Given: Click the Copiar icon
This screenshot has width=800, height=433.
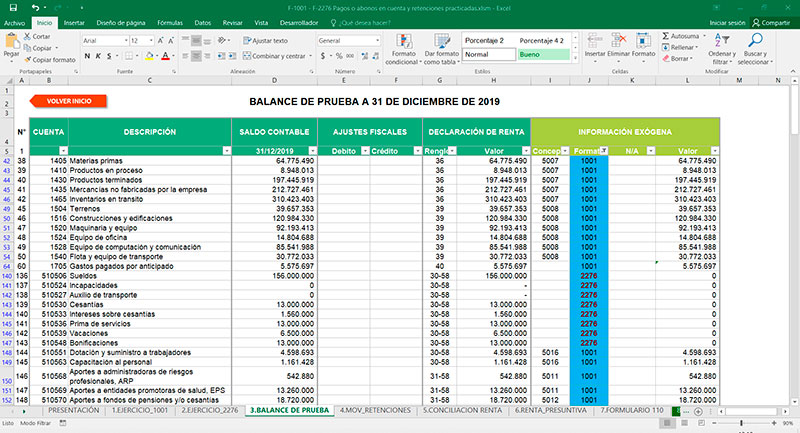Looking at the screenshot, I should tap(28, 48).
